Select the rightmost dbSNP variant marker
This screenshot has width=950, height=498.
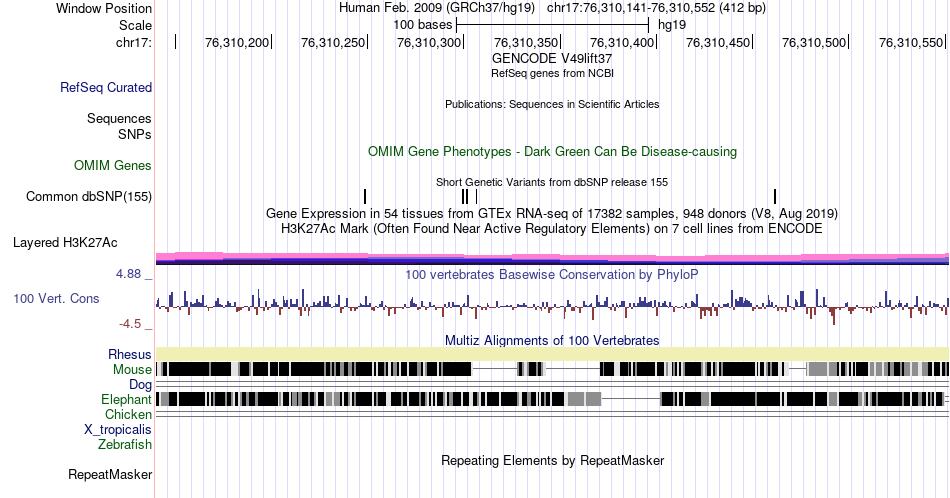(x=775, y=196)
